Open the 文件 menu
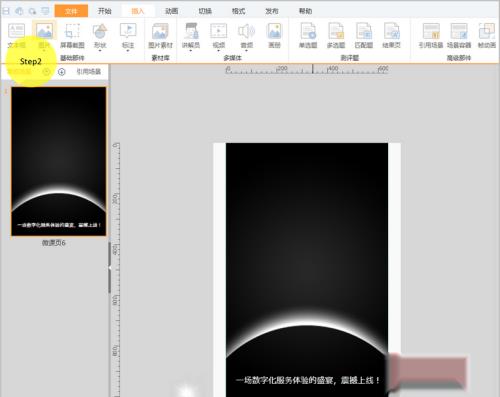Image resolution: width=500 pixels, height=397 pixels. [71, 11]
